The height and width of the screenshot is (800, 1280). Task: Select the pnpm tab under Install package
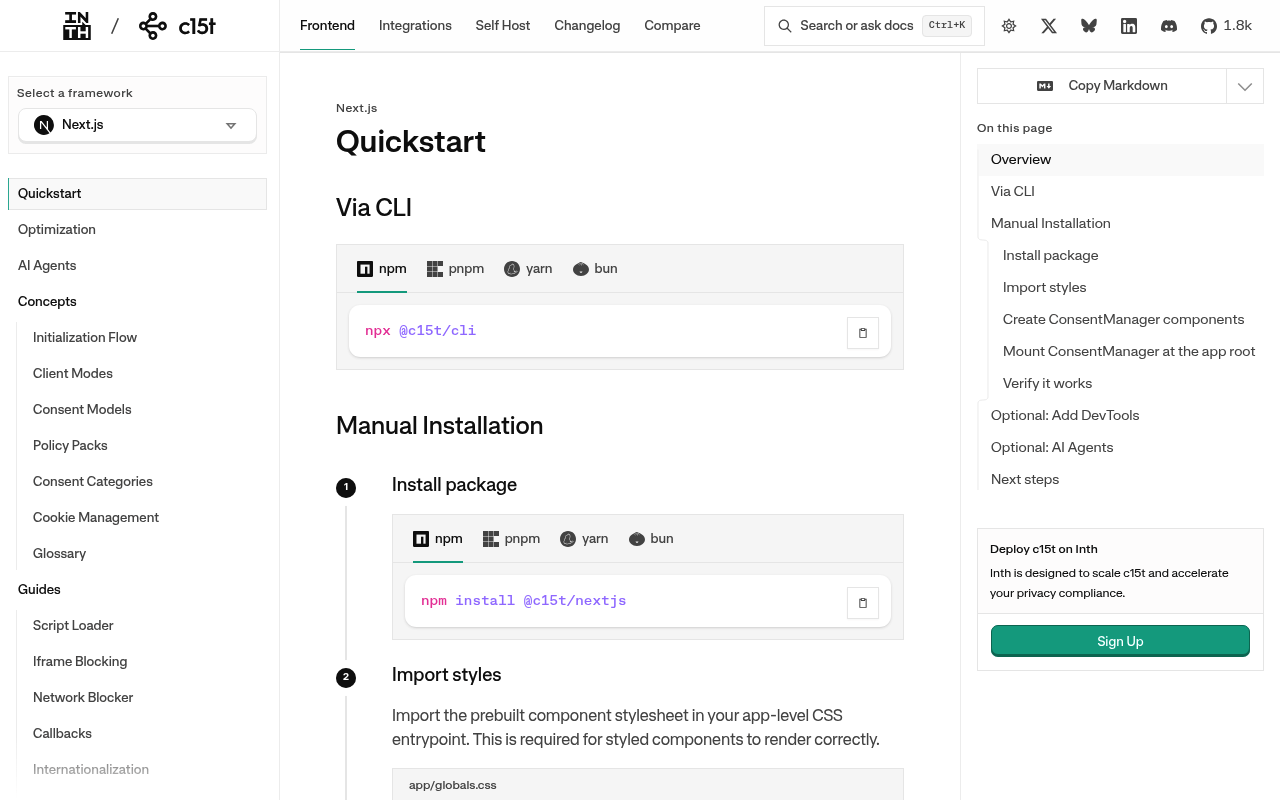(511, 539)
